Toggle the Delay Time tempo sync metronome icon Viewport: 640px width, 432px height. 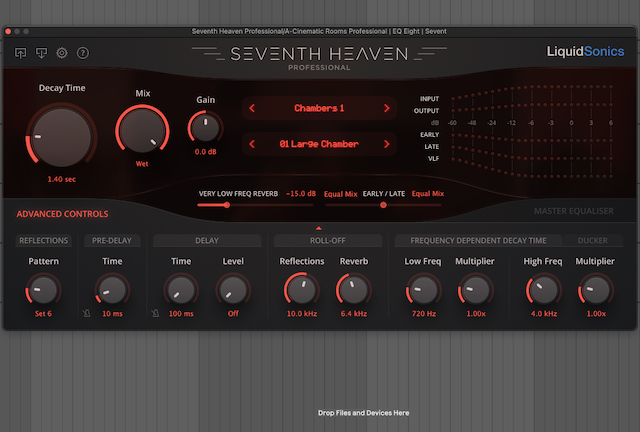click(155, 313)
